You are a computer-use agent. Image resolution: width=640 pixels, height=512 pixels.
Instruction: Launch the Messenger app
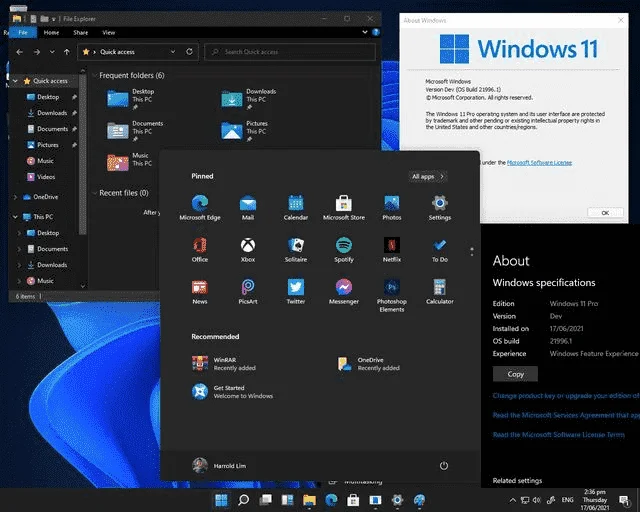[x=344, y=292]
